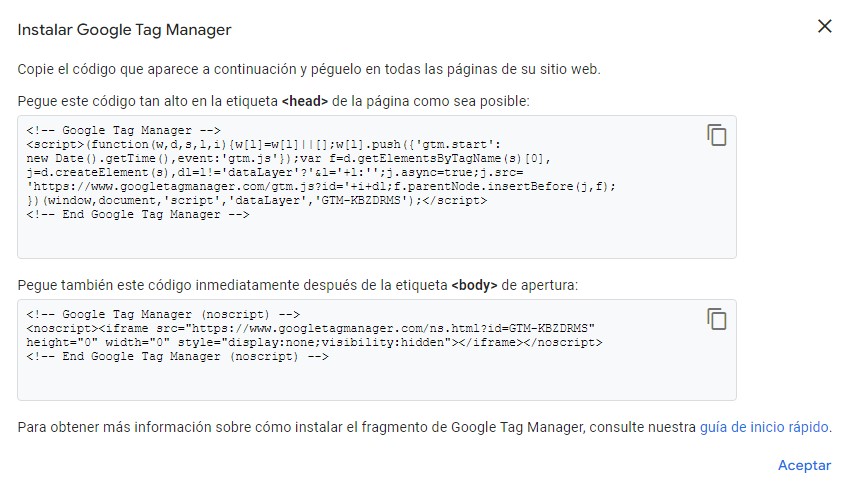Click the Instalar Google Tag Manager title

(x=125, y=30)
